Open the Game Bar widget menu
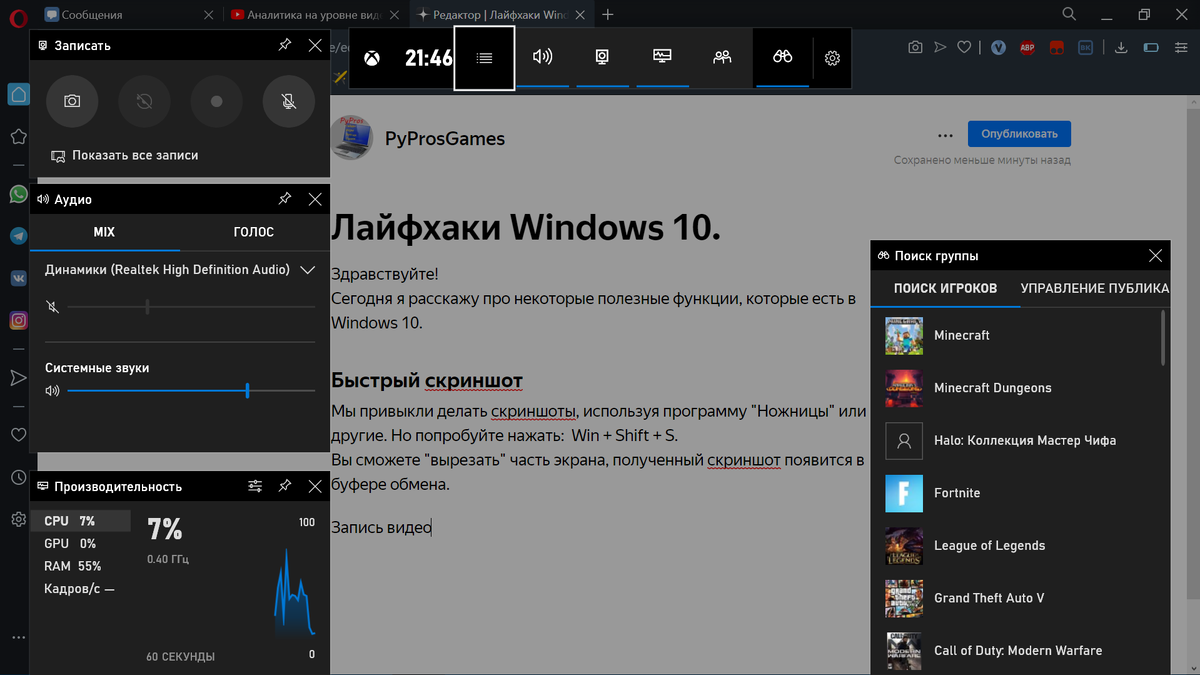The height and width of the screenshot is (675, 1200). point(484,57)
